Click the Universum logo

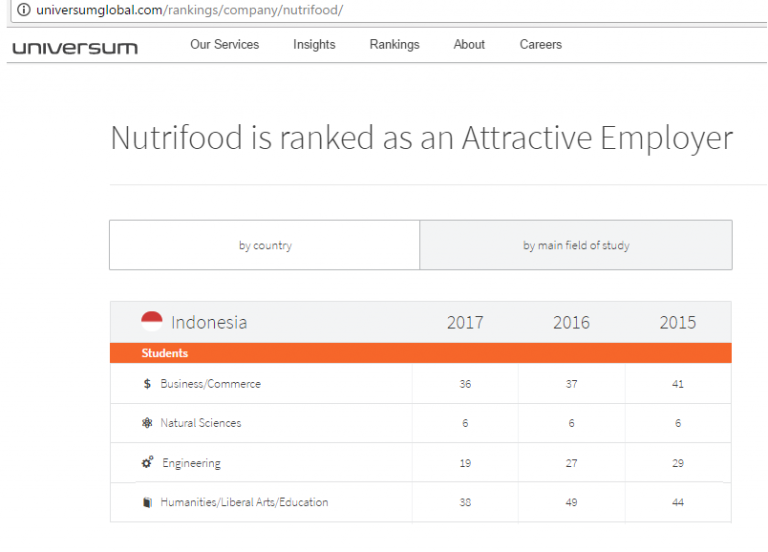[x=75, y=47]
